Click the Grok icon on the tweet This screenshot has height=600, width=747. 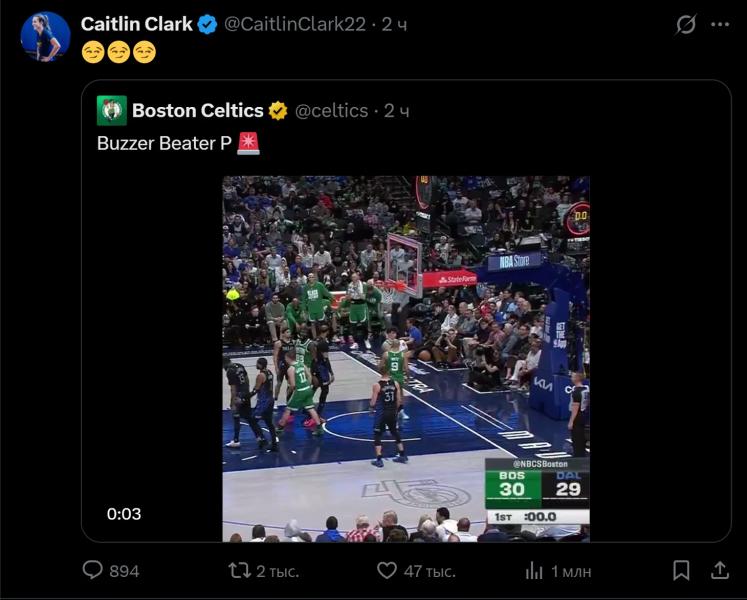coord(686,25)
